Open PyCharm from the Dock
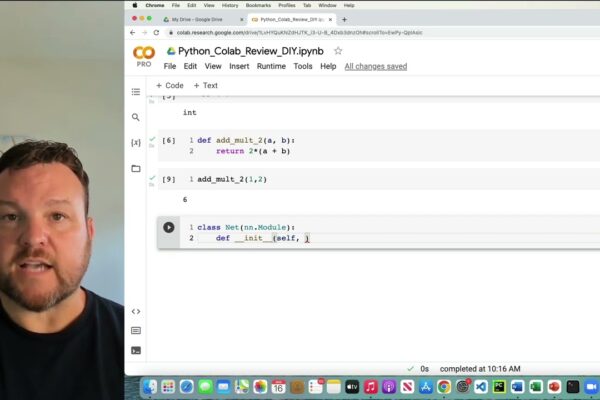600x400 pixels. 499,387
